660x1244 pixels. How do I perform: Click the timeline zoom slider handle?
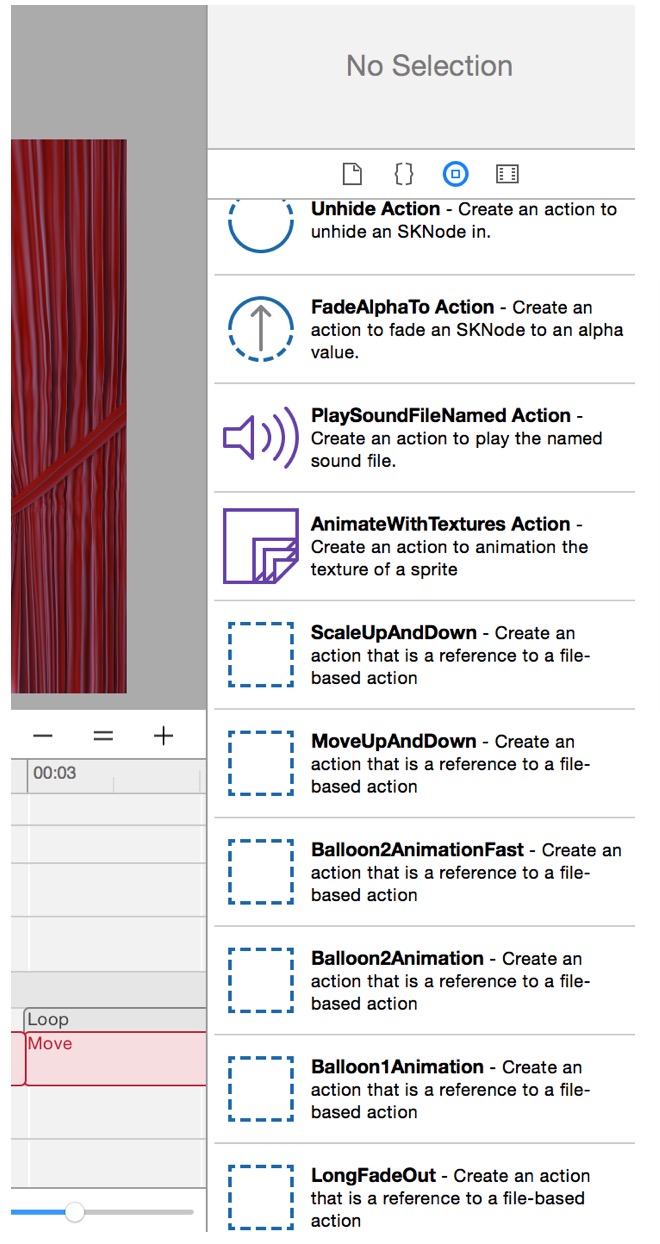pos(74,1212)
